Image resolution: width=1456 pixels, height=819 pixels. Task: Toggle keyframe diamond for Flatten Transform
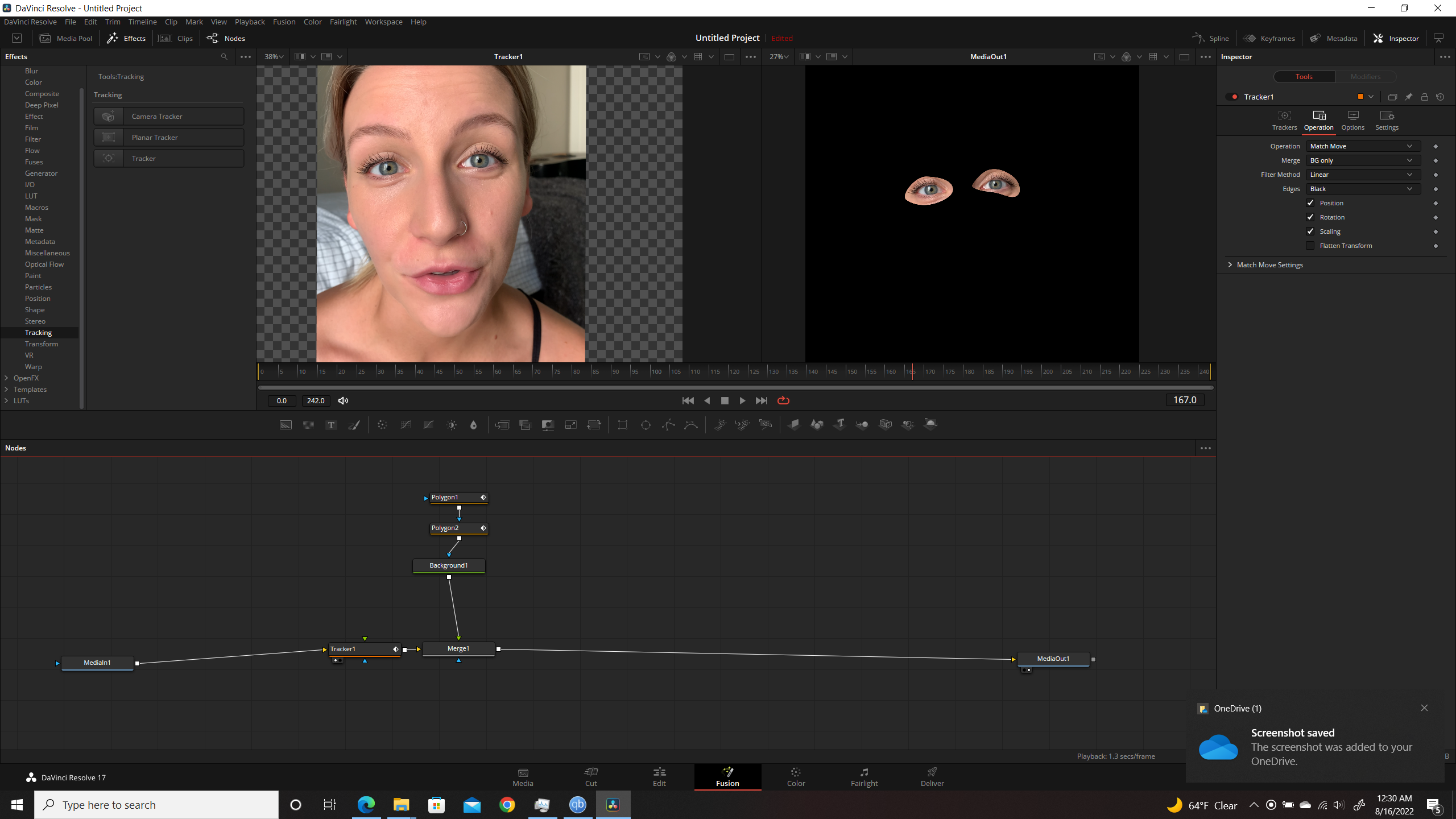click(x=1436, y=246)
